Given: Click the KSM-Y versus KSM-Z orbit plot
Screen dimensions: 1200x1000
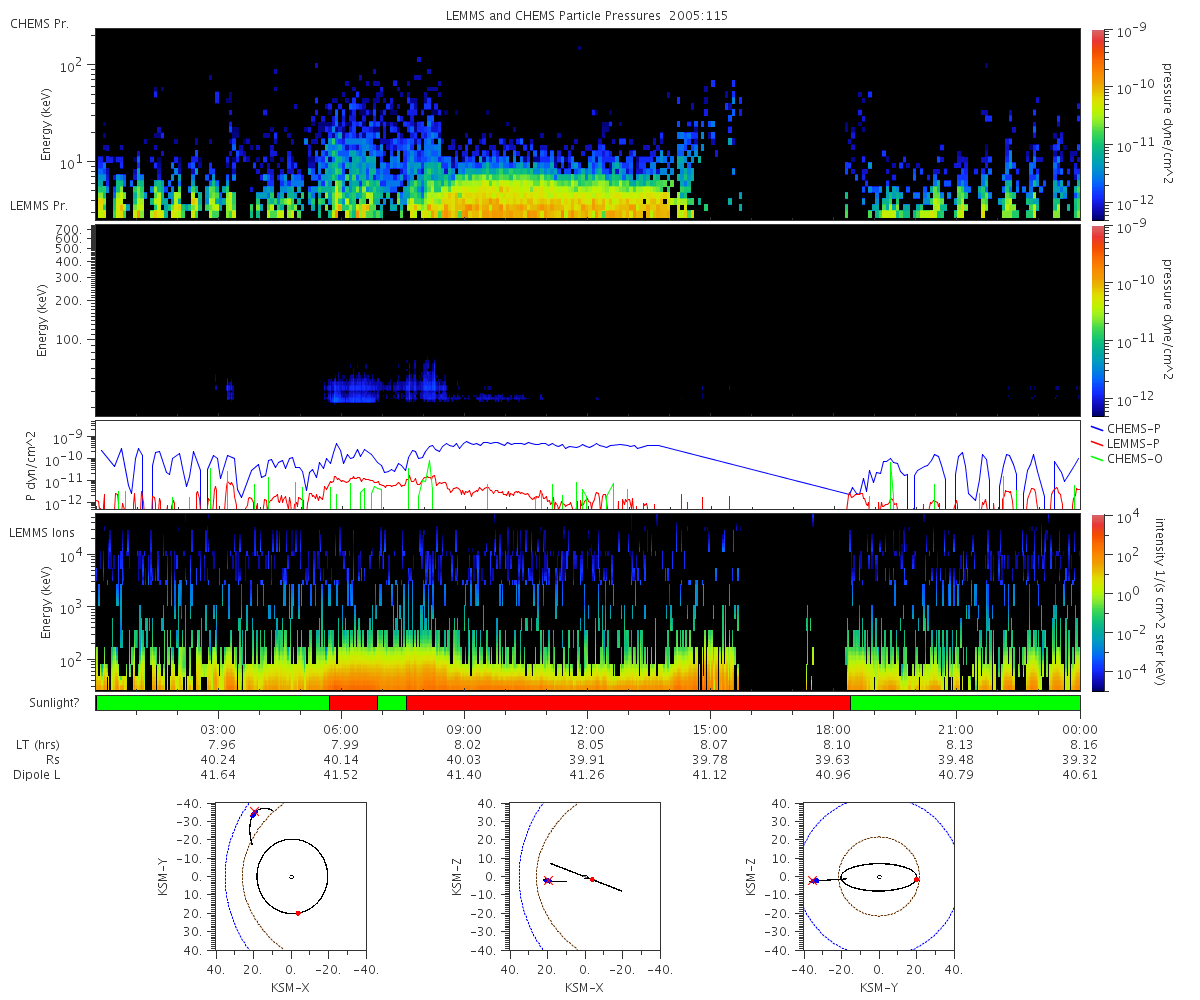Looking at the screenshot, I should coord(879,876).
